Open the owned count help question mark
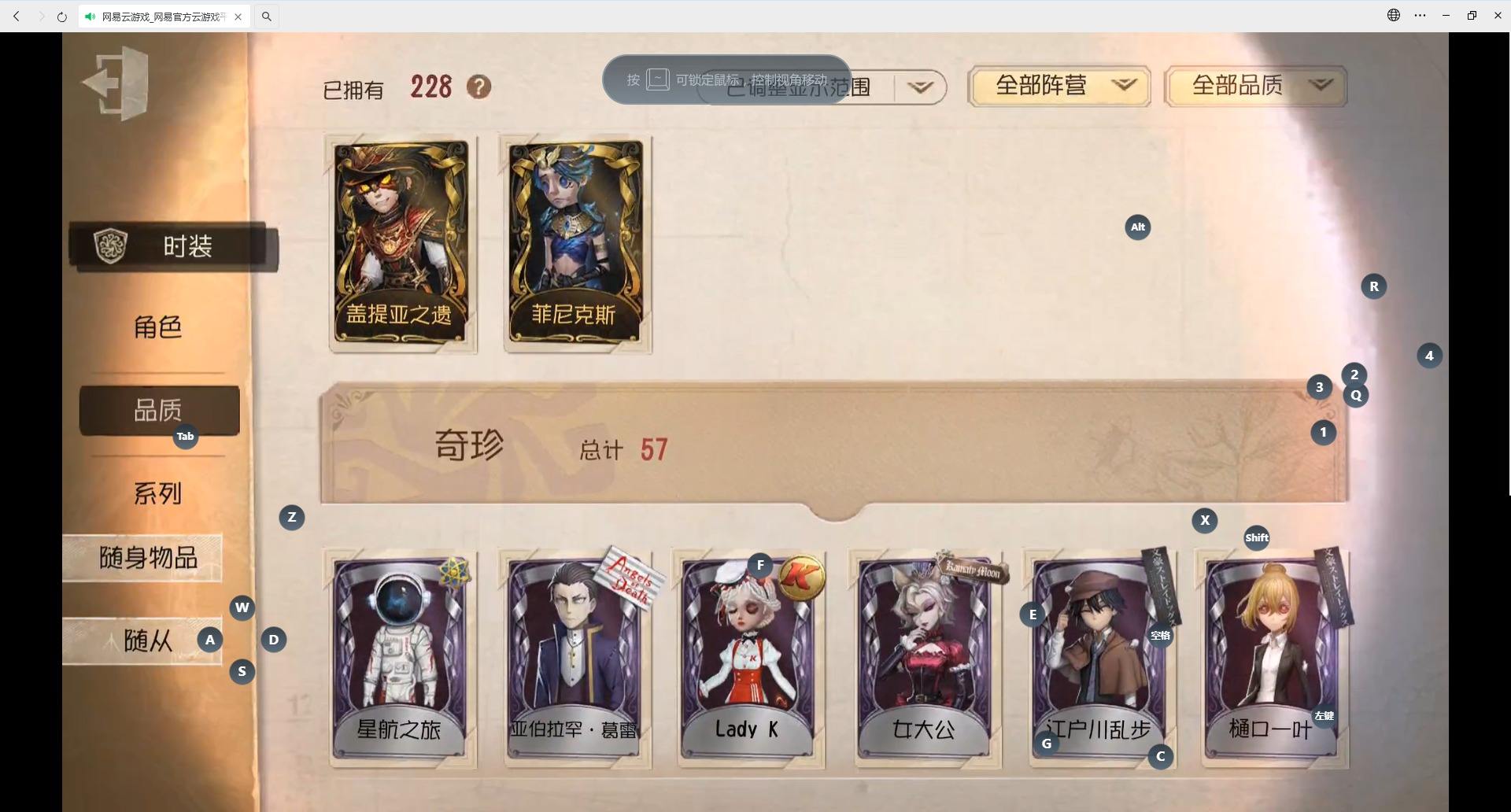Screen dimensions: 1511x812 [478, 87]
